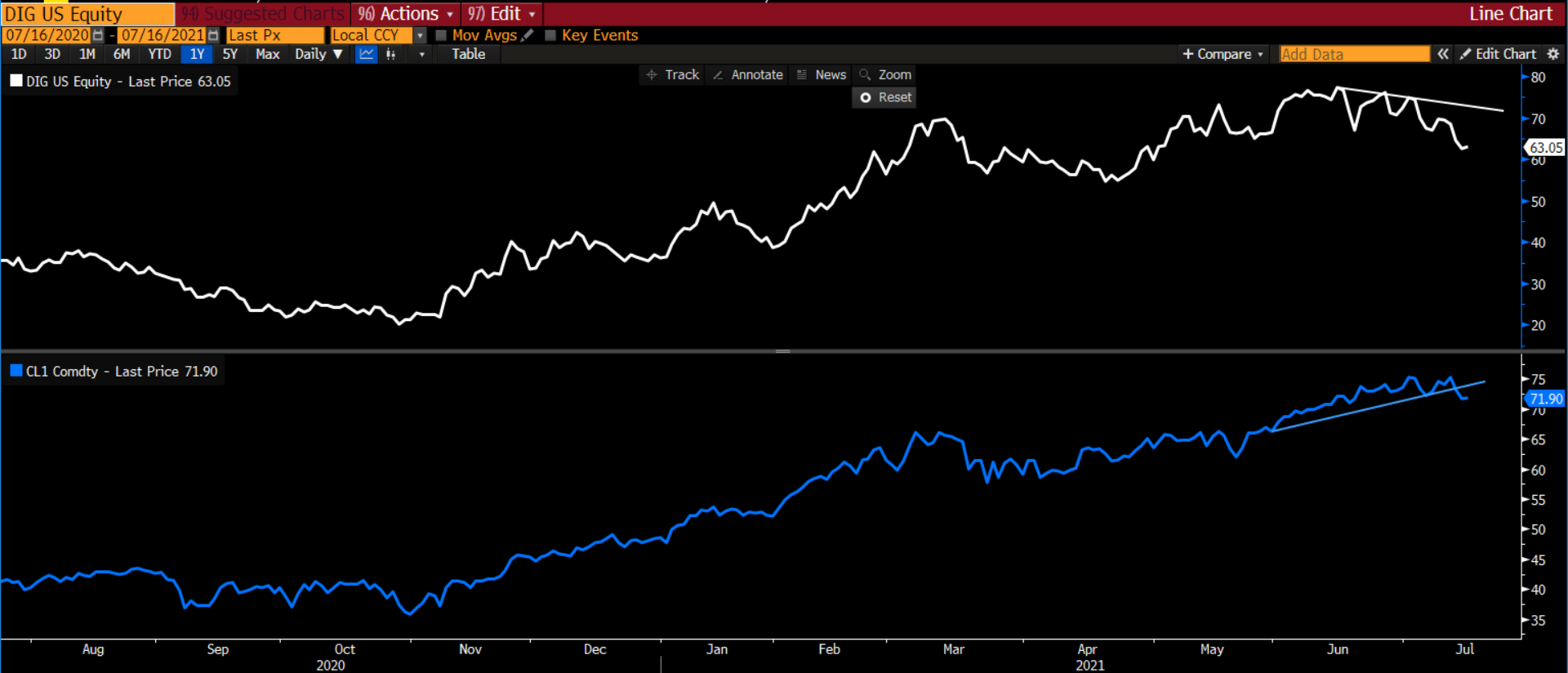Select the 3D time range

(52, 54)
